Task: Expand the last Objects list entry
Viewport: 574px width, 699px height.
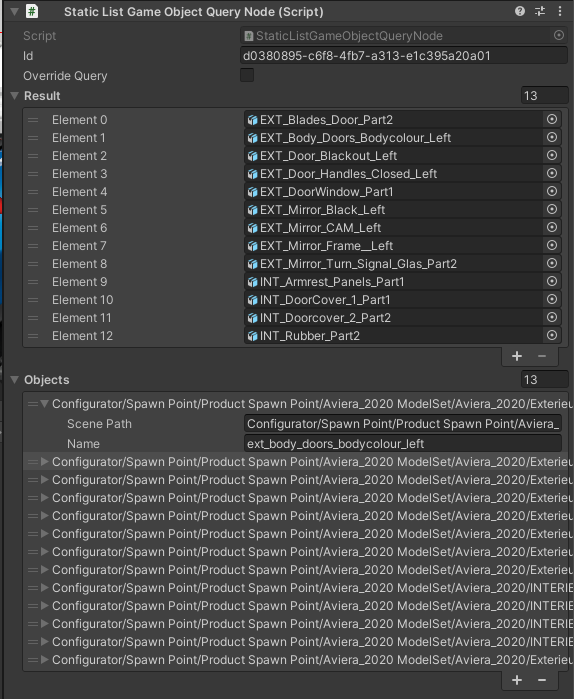Action: [44, 659]
